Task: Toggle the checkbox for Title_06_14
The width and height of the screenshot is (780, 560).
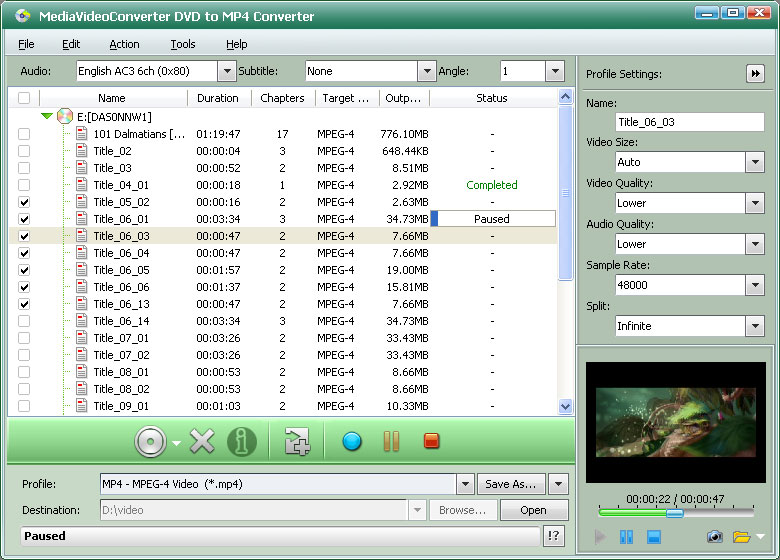Action: [24, 321]
